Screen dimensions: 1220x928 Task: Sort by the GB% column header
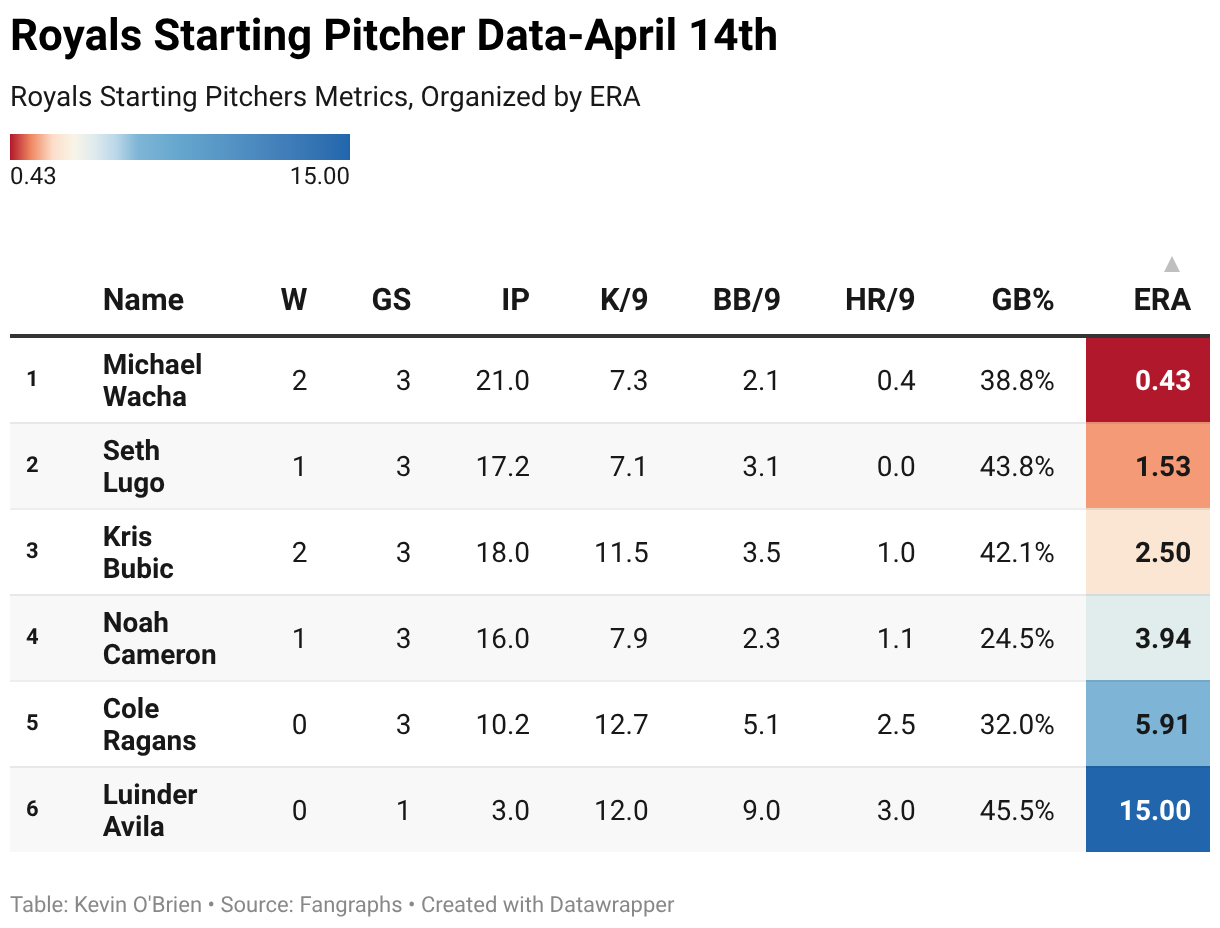tap(1022, 300)
